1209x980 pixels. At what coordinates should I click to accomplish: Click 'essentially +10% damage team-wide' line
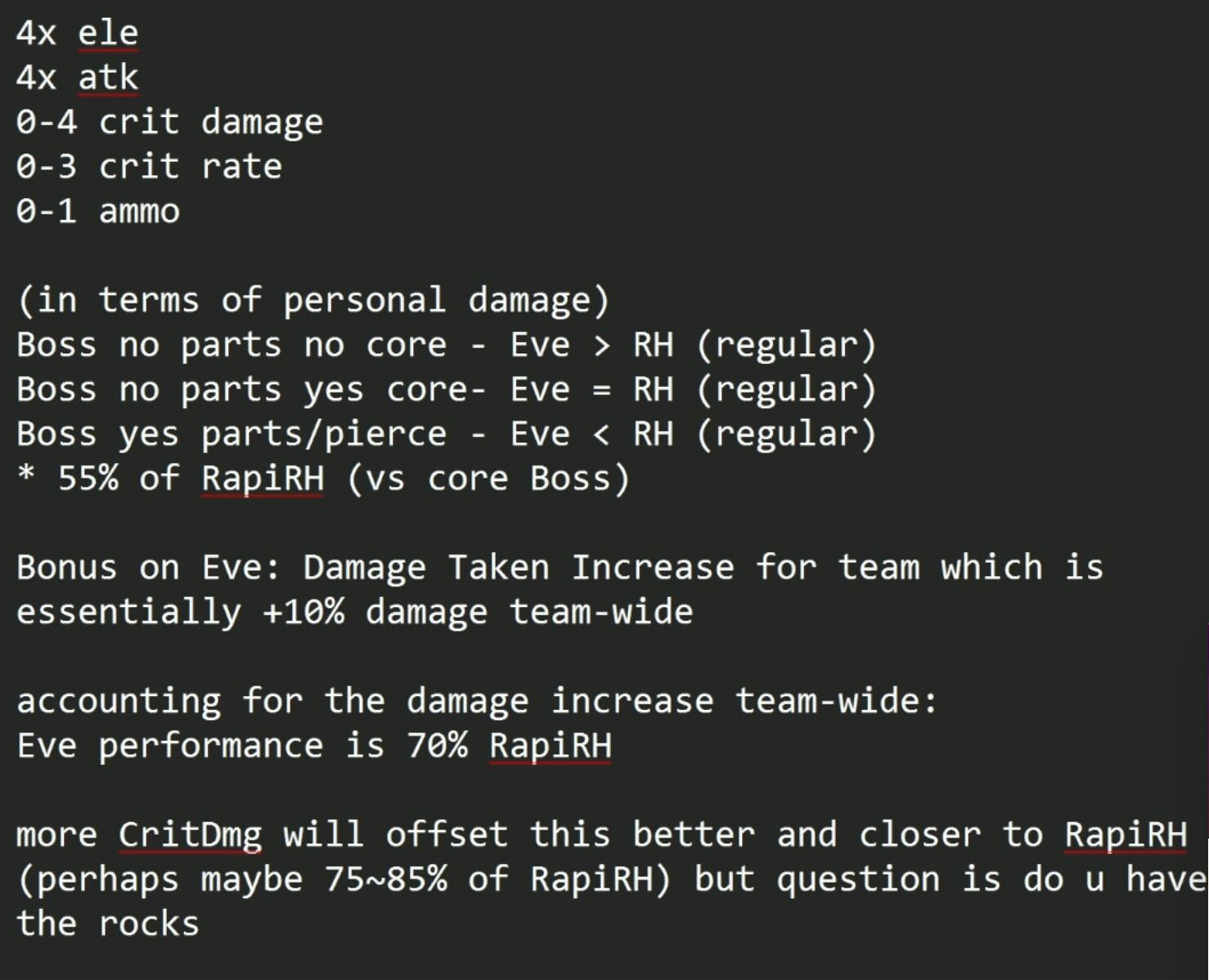[354, 612]
